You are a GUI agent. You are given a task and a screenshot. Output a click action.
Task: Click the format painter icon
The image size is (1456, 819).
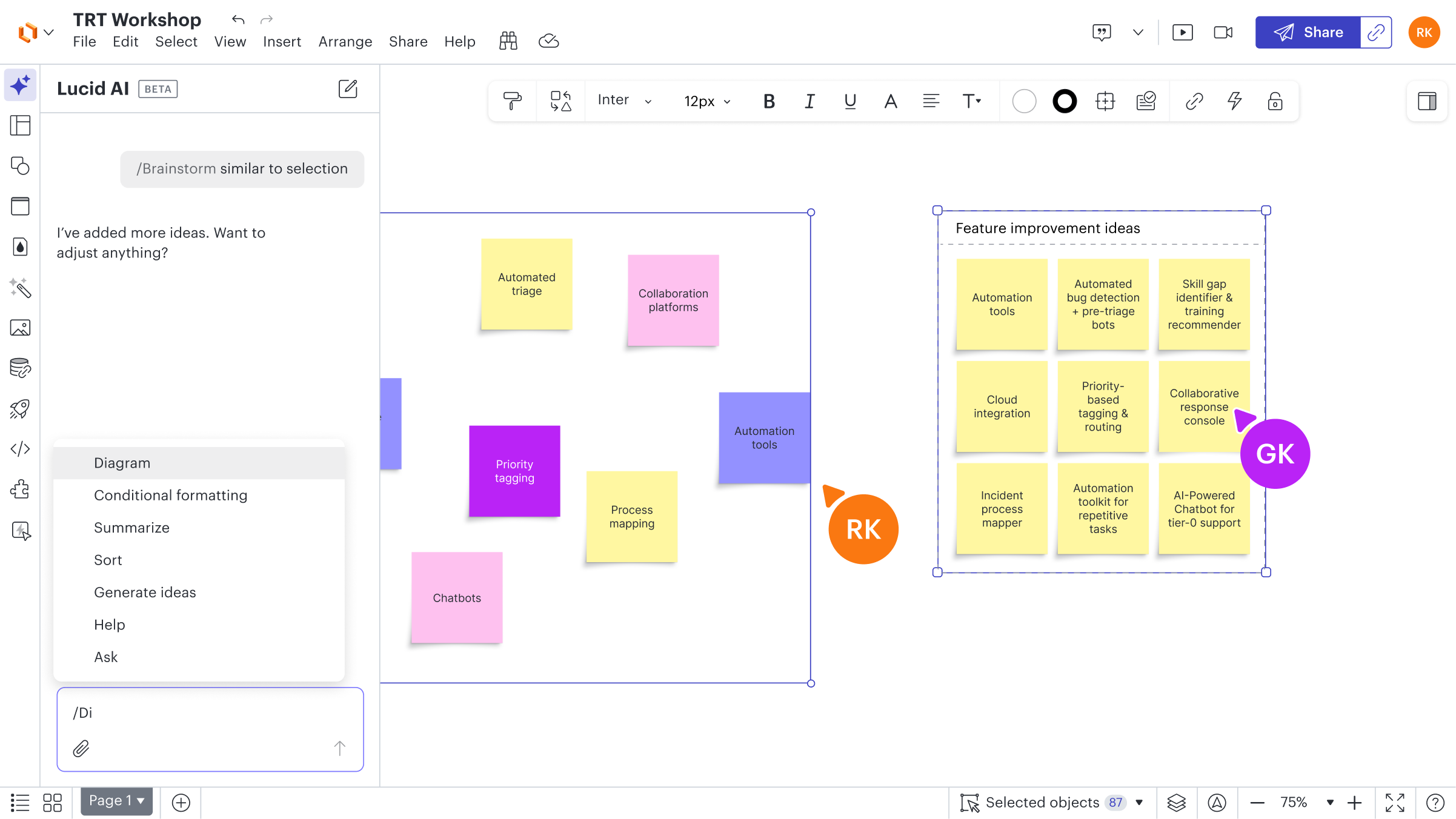[512, 101]
